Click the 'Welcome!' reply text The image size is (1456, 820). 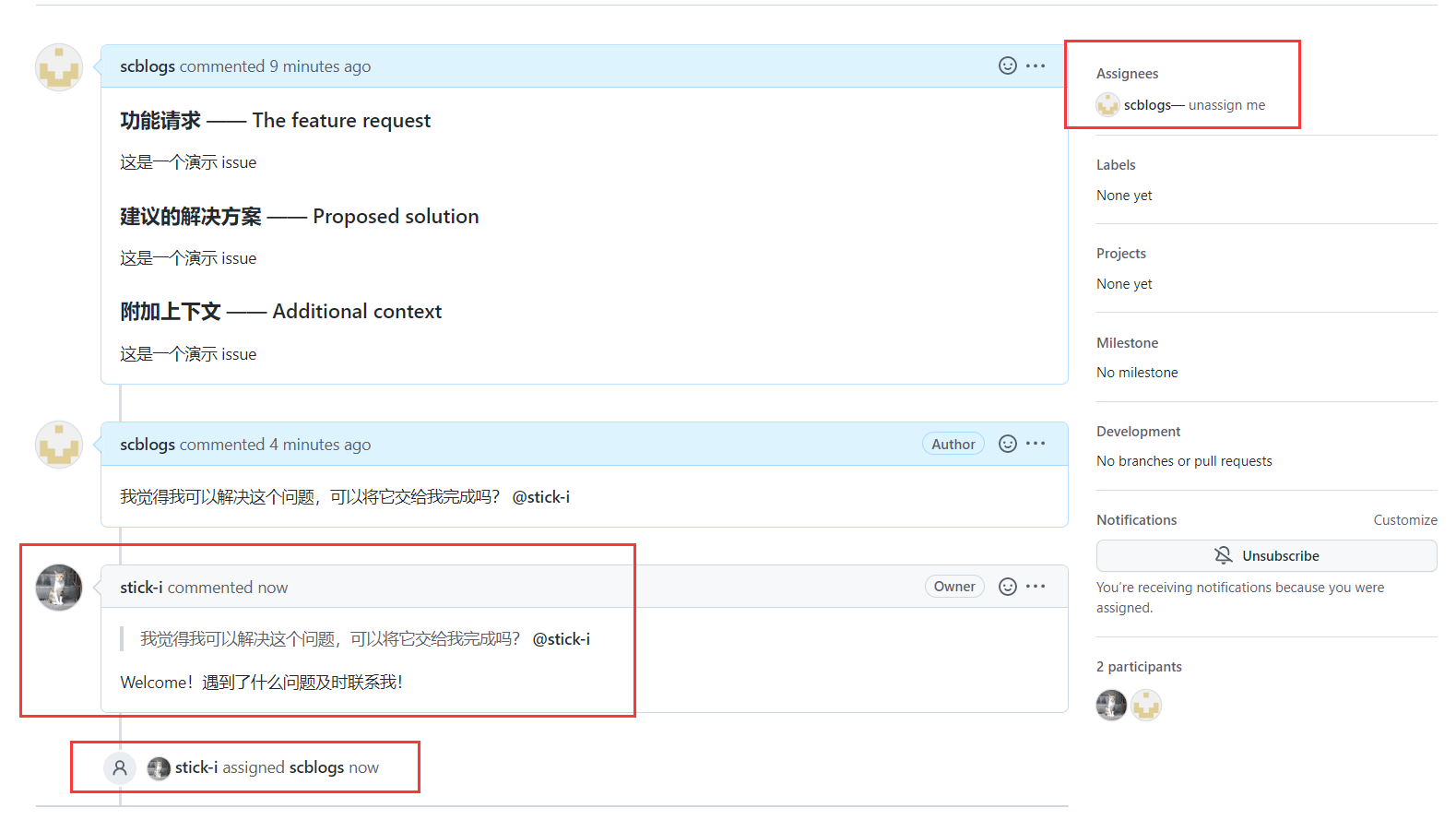coord(261,683)
